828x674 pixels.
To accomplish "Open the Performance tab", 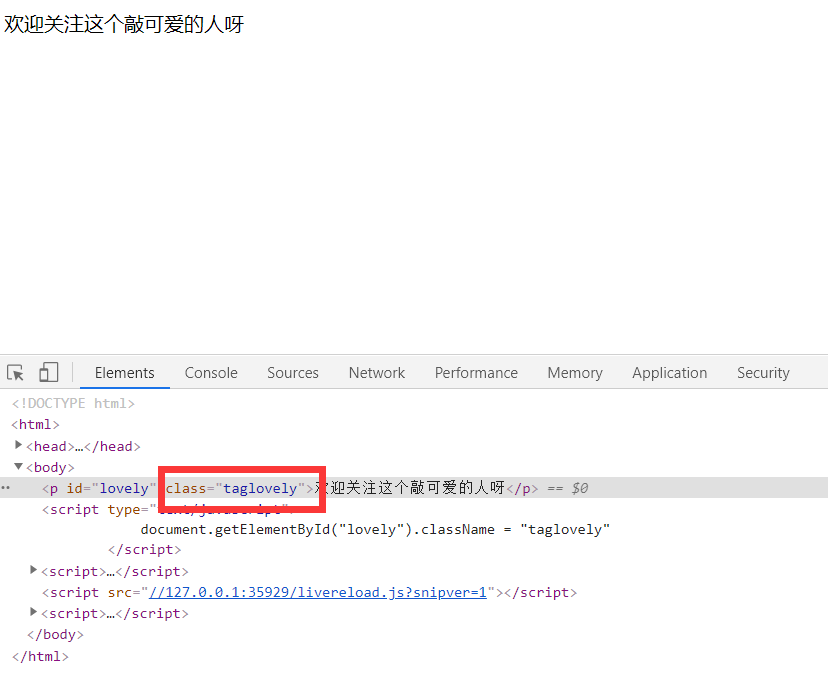I will 476,373.
